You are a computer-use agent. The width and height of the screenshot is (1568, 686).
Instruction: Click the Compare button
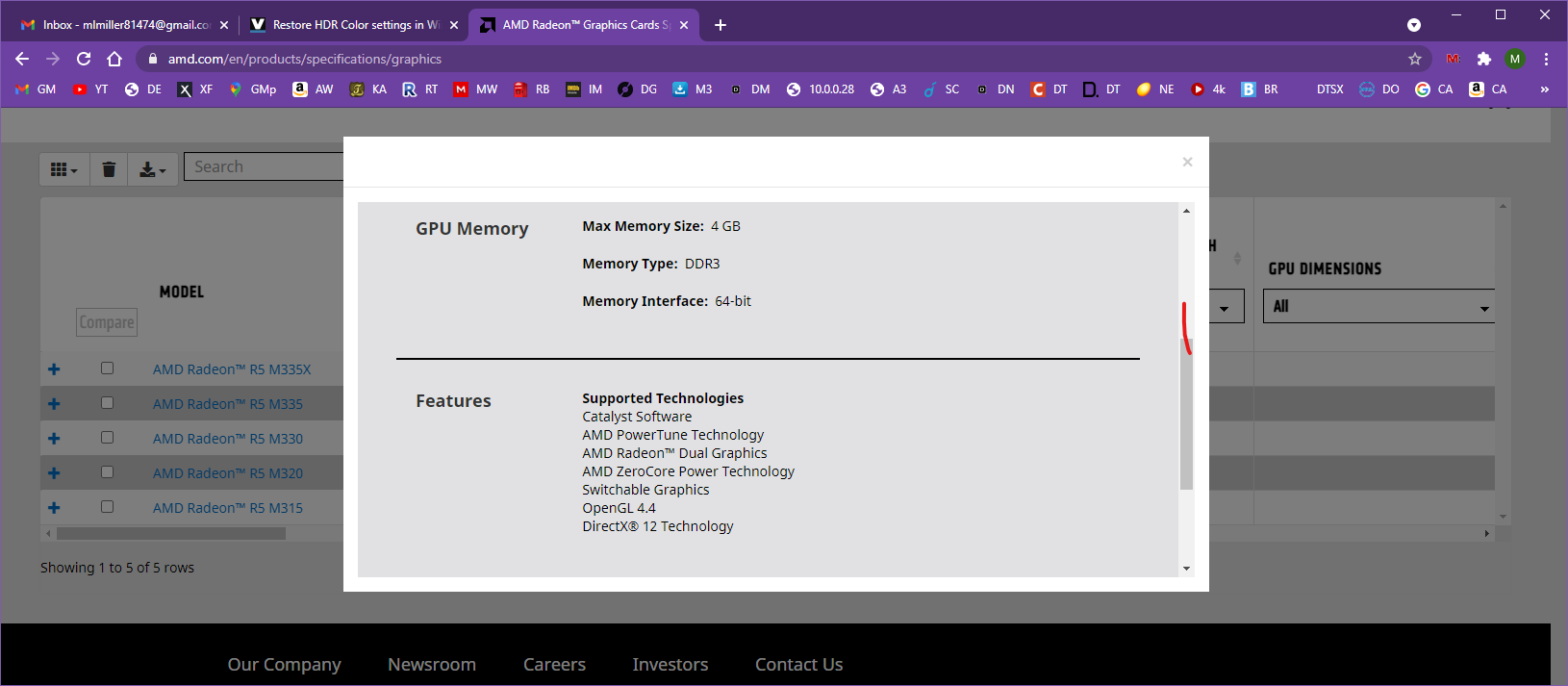coord(107,322)
